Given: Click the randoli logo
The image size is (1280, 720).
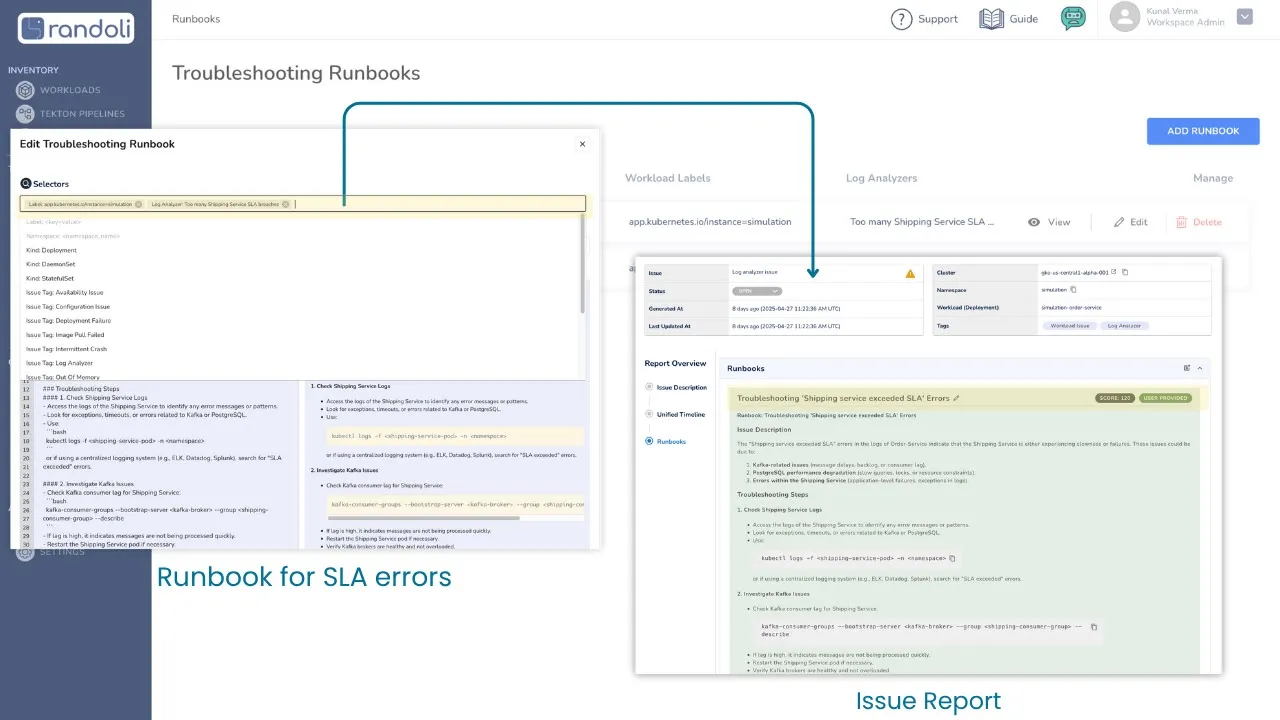Looking at the screenshot, I should 76,28.
